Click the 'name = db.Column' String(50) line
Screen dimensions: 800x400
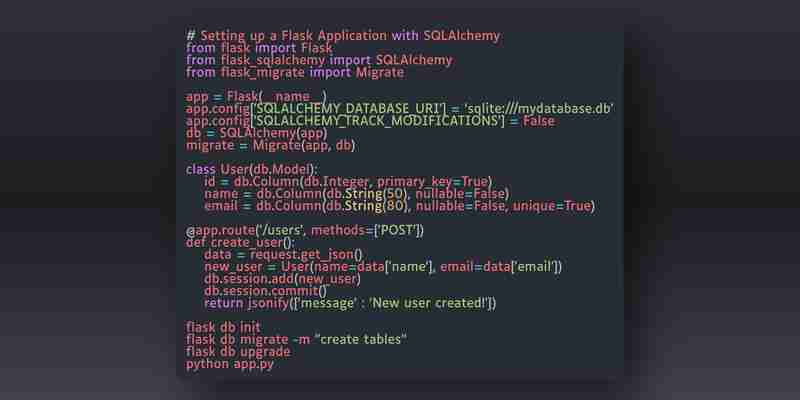[357, 194]
